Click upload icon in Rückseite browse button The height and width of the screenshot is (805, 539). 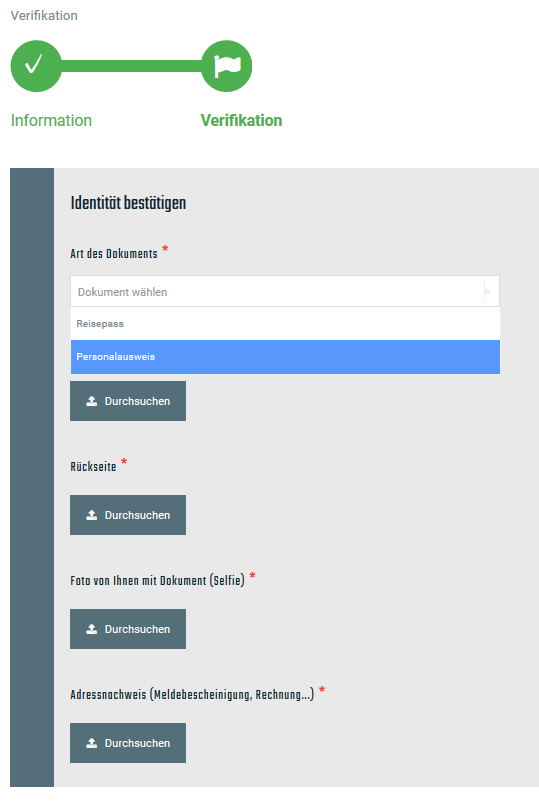(x=92, y=515)
